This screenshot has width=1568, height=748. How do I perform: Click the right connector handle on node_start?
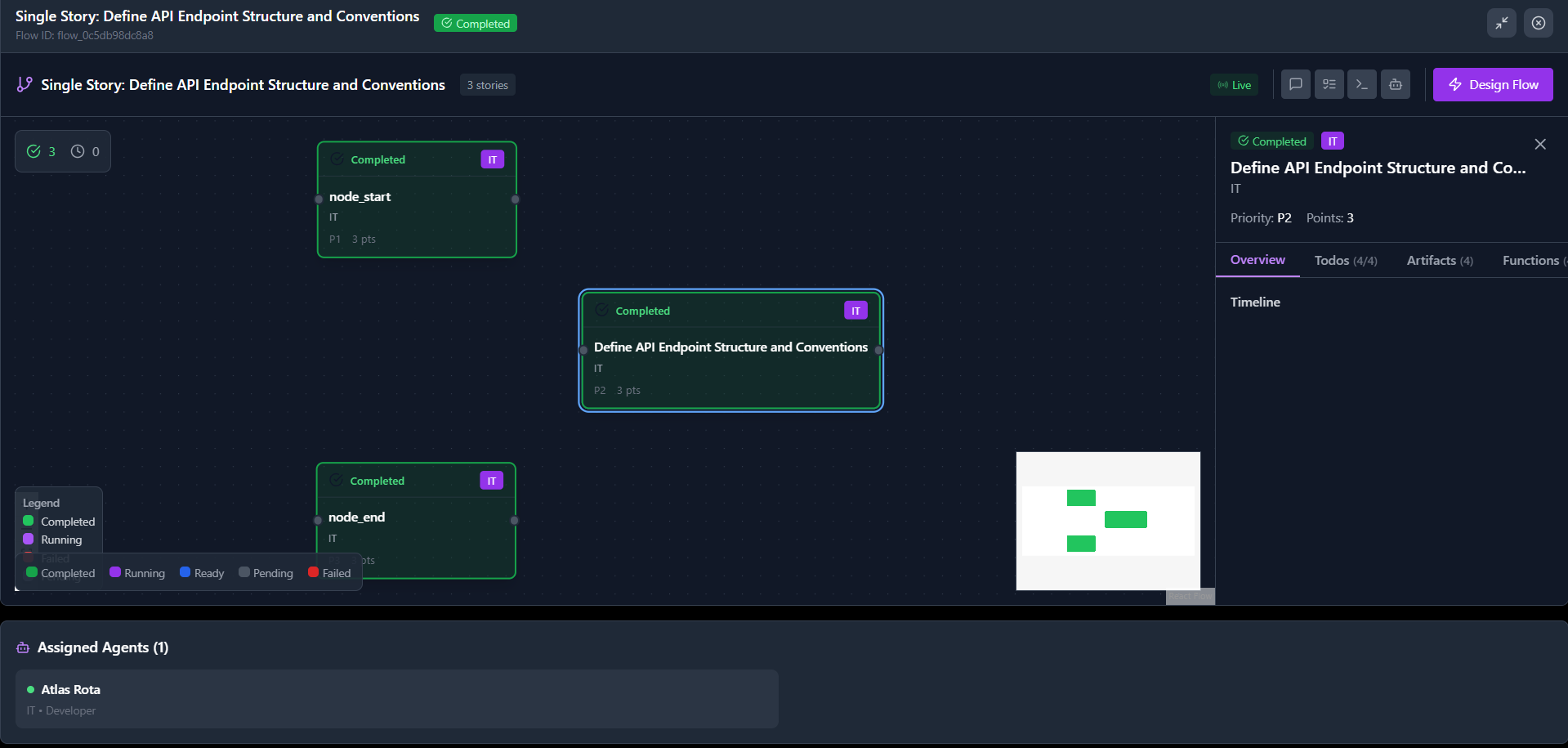(516, 199)
